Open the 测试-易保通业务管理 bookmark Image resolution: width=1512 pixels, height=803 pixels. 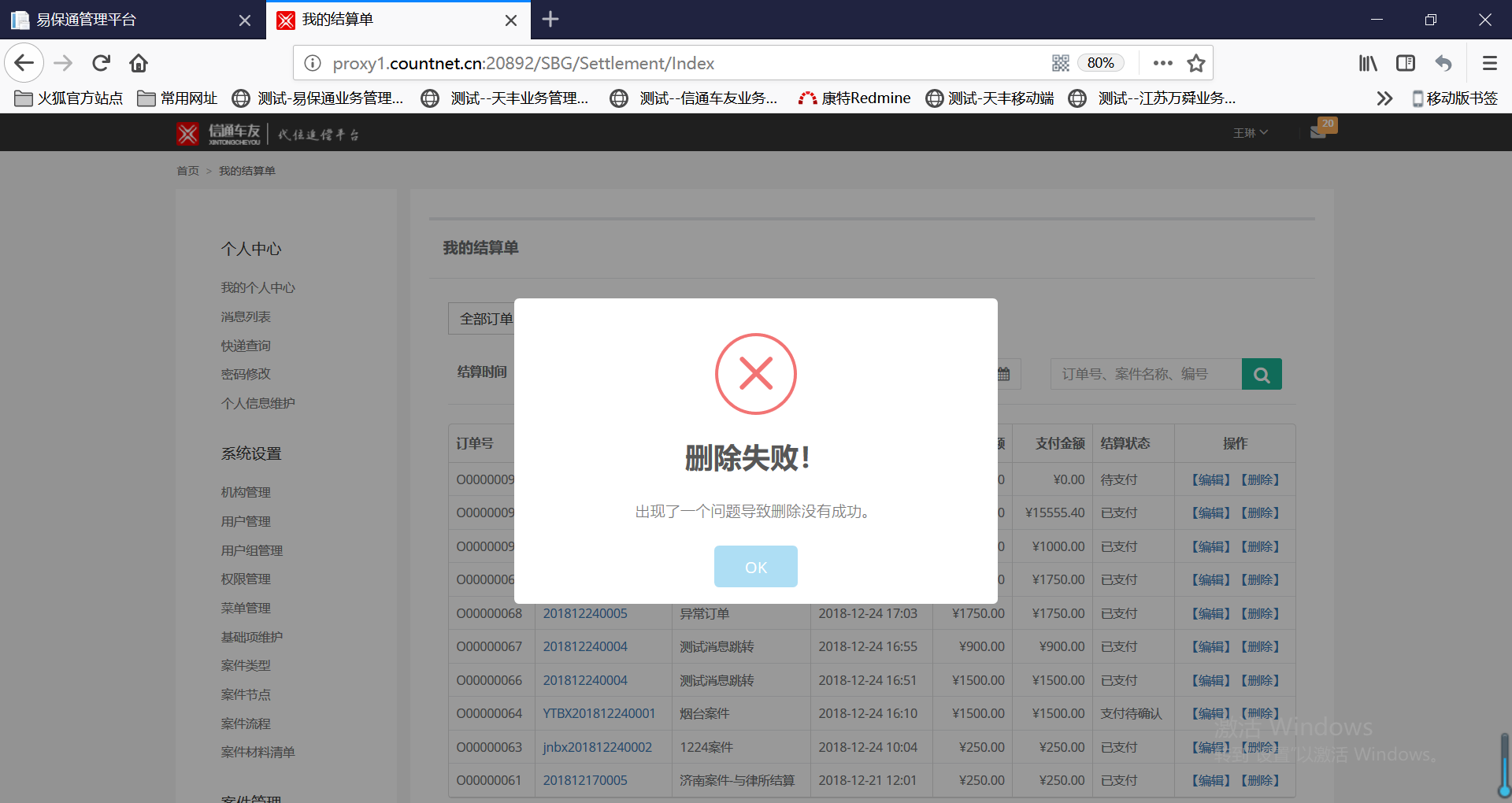click(x=318, y=98)
